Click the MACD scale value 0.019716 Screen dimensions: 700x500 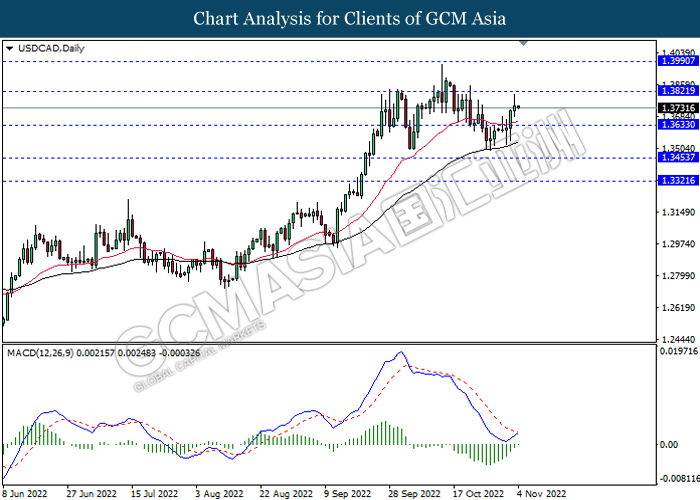point(679,351)
